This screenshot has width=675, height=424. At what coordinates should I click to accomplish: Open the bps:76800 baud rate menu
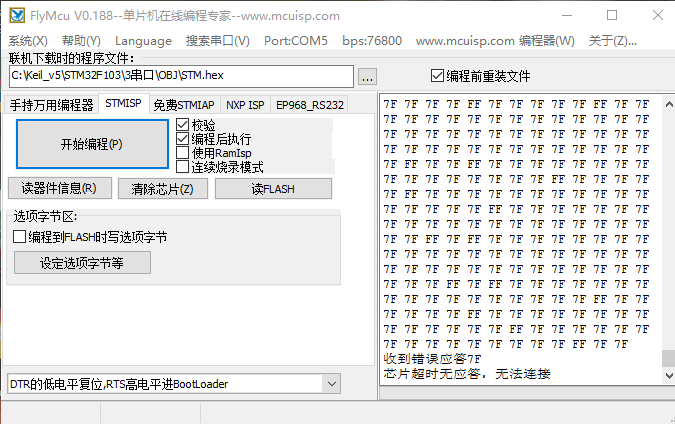(372, 41)
